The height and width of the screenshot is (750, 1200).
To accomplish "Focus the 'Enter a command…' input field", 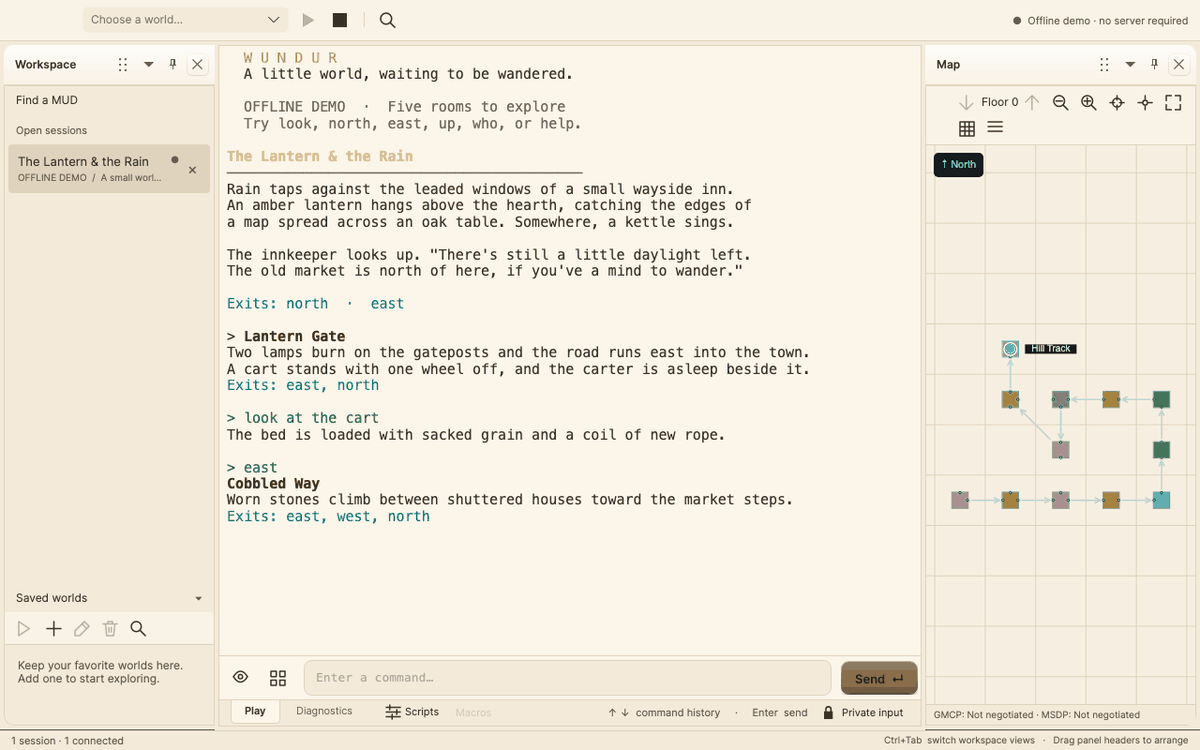I will coord(567,677).
